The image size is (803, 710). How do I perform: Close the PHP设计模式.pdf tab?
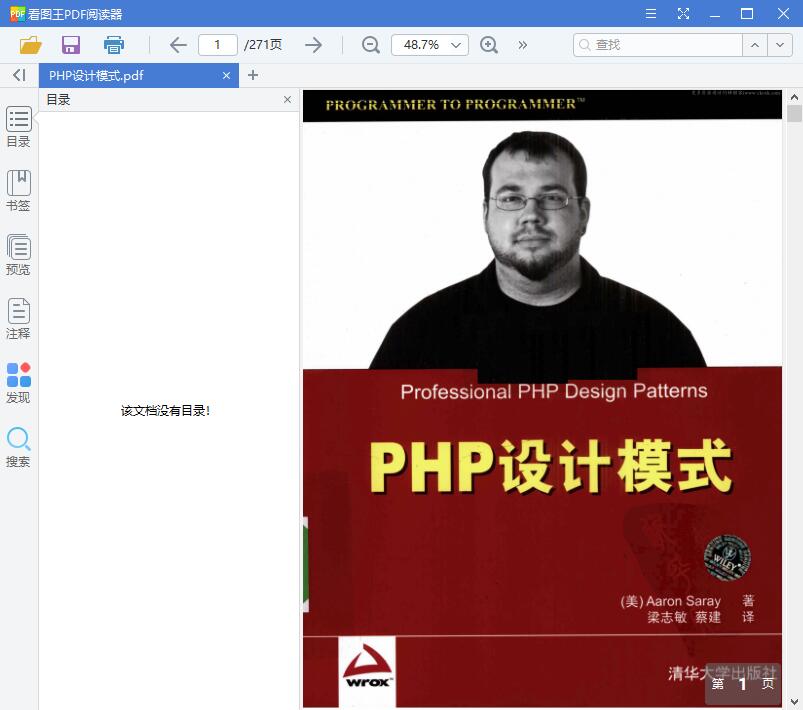pos(226,76)
